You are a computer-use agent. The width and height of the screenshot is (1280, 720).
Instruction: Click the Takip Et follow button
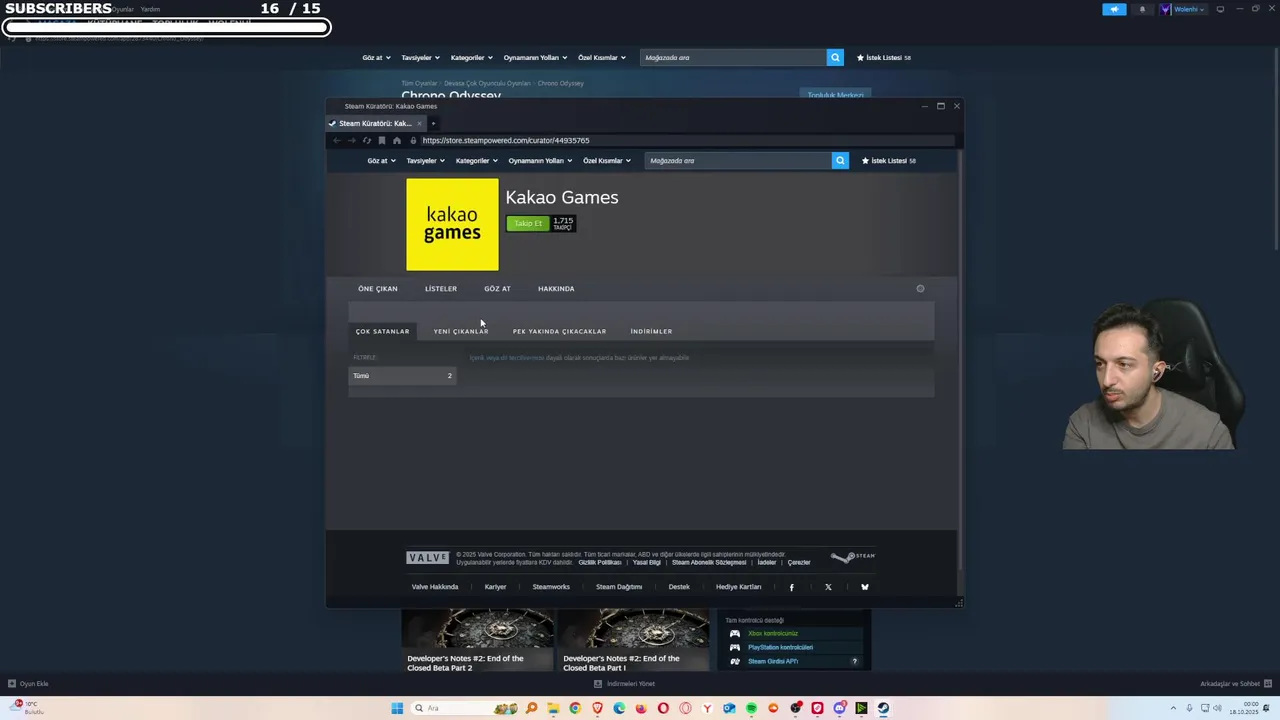point(528,223)
